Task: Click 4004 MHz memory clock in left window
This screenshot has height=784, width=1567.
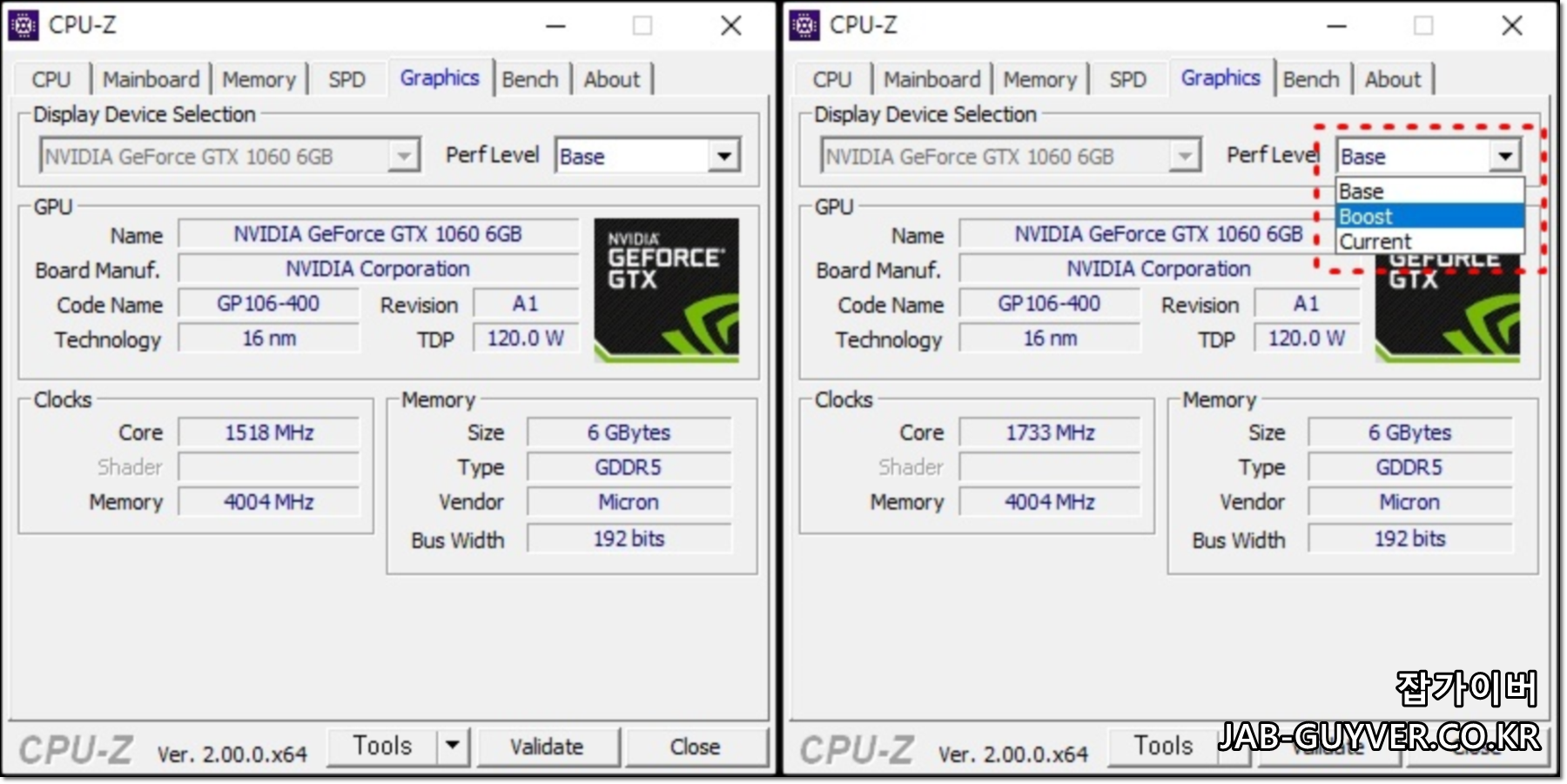Action: pyautogui.click(x=269, y=502)
